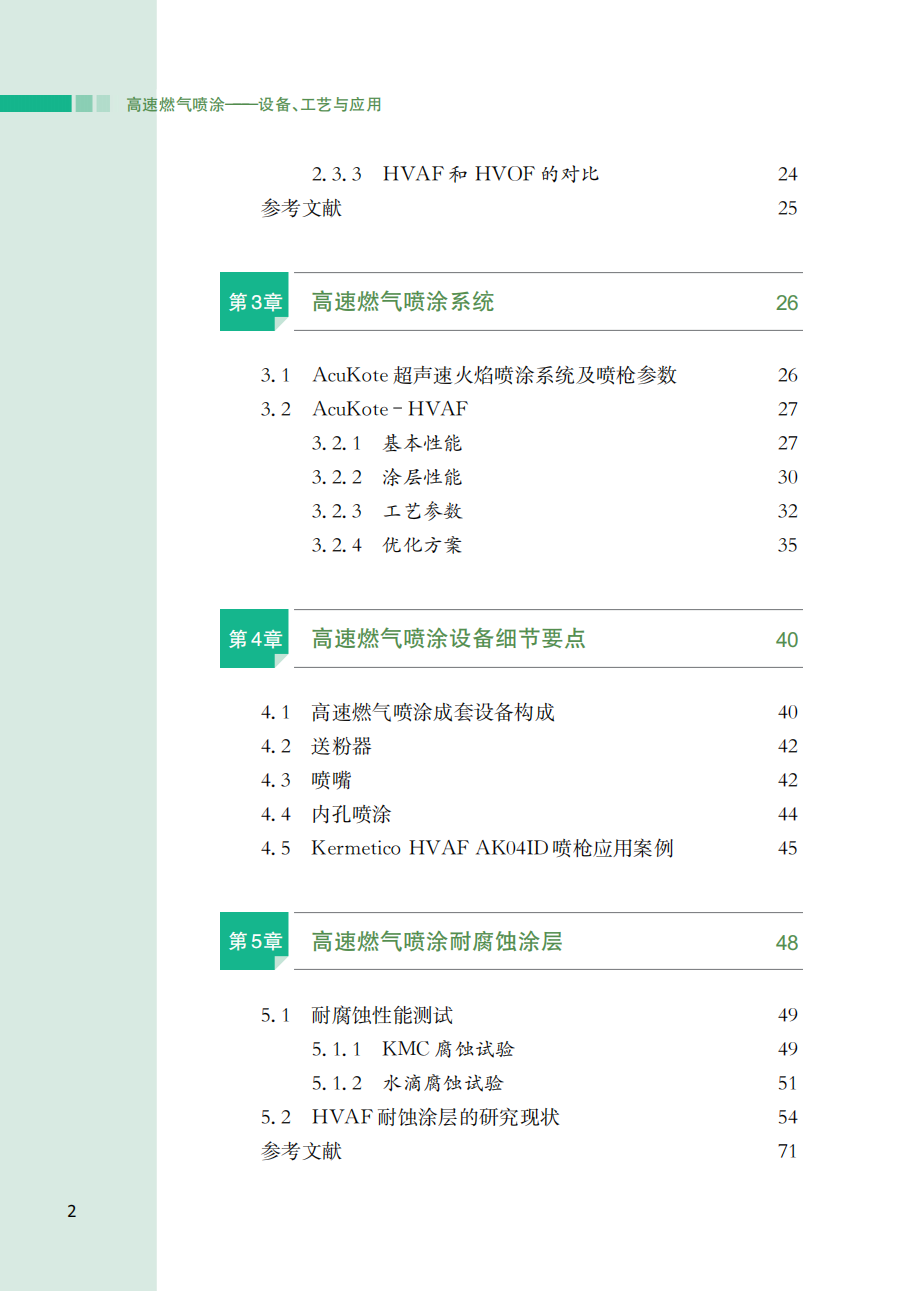The width and height of the screenshot is (924, 1291).
Task: Click the green 第5章 chapter badge
Action: (x=255, y=941)
